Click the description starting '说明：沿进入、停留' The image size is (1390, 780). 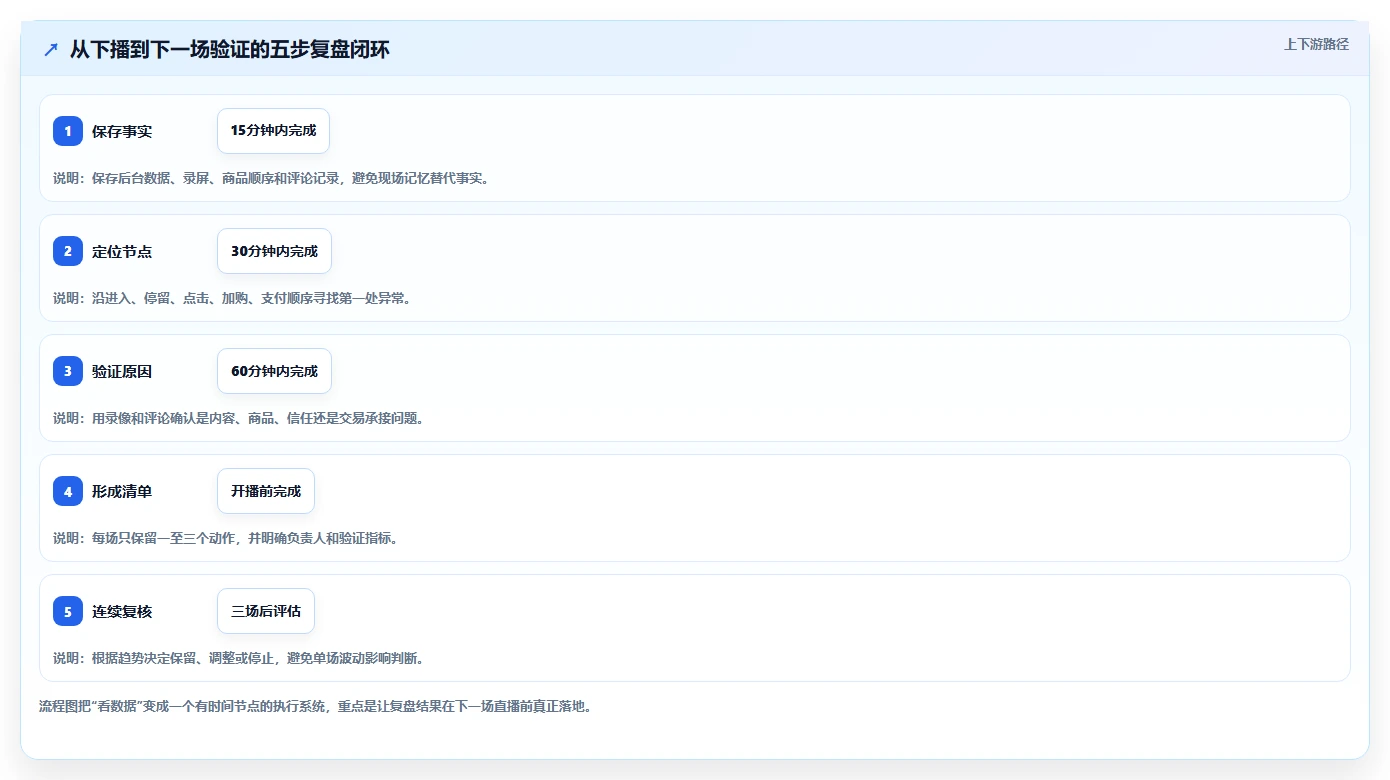click(x=232, y=298)
